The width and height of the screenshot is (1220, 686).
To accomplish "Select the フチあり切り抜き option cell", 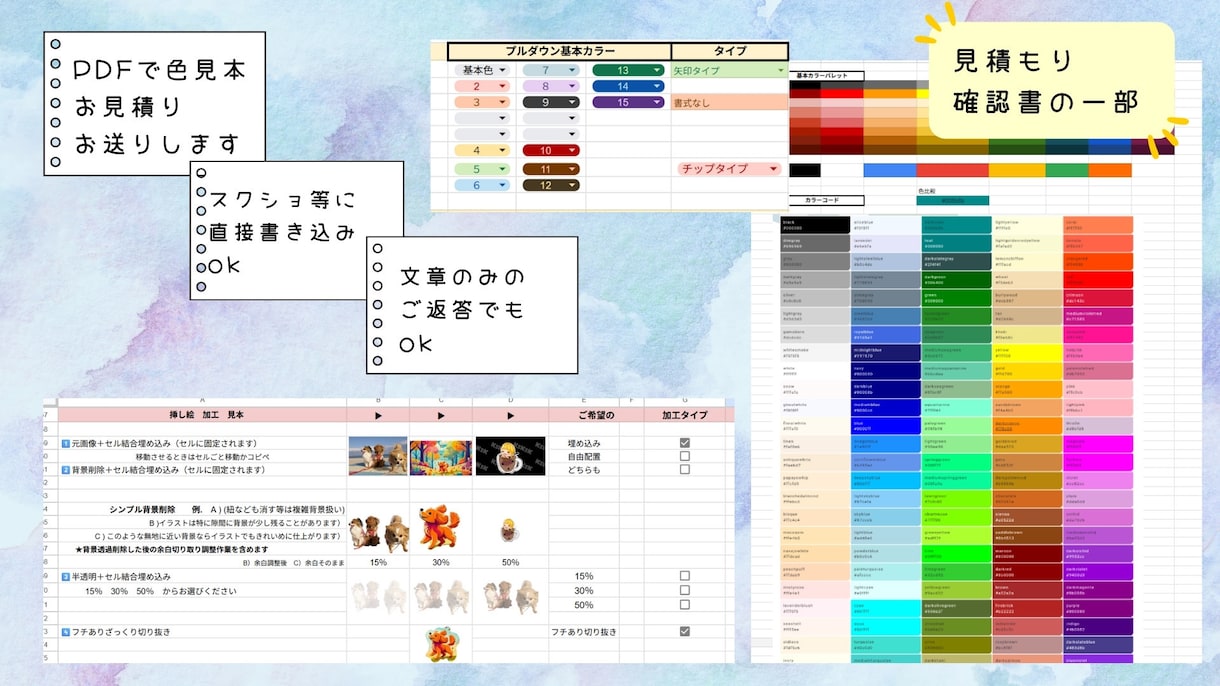I will click(x=584, y=632).
